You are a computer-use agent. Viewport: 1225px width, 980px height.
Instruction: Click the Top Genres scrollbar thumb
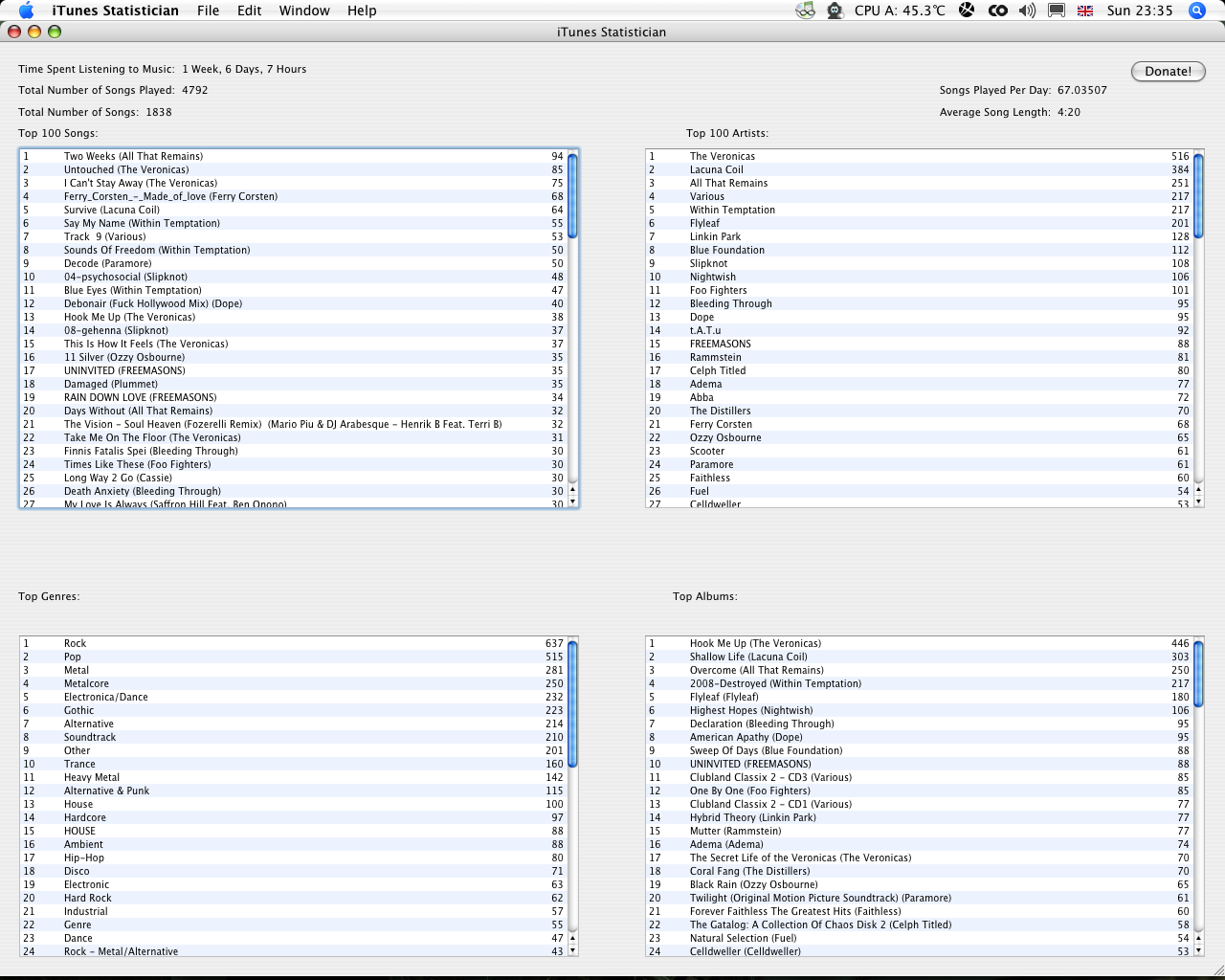pyautogui.click(x=572, y=703)
